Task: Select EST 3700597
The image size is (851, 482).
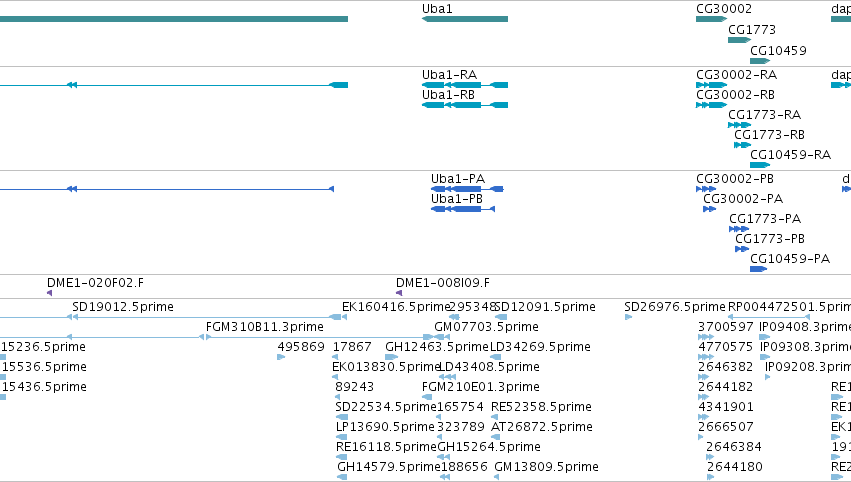Action: [x=726, y=327]
